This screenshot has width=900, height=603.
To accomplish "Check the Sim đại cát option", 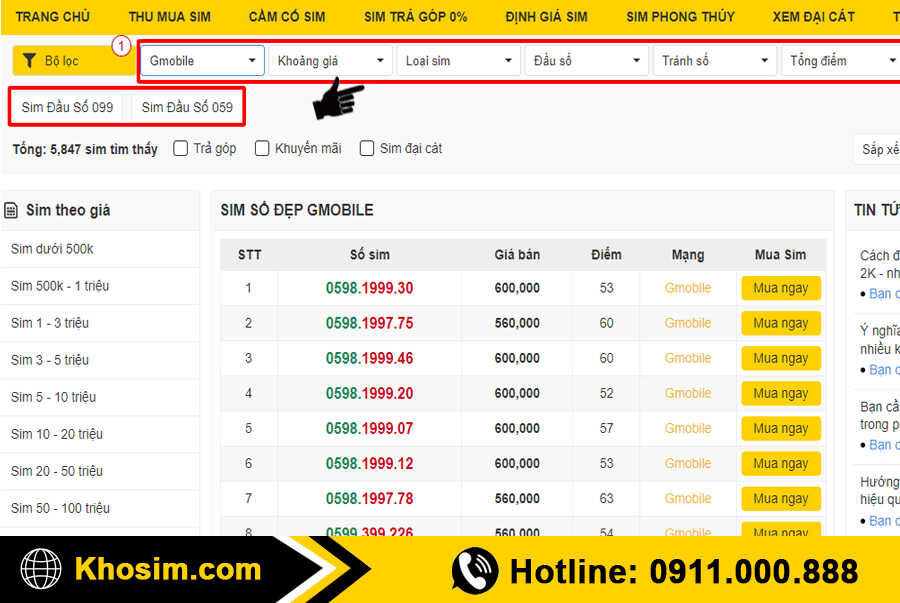I will click(367, 148).
